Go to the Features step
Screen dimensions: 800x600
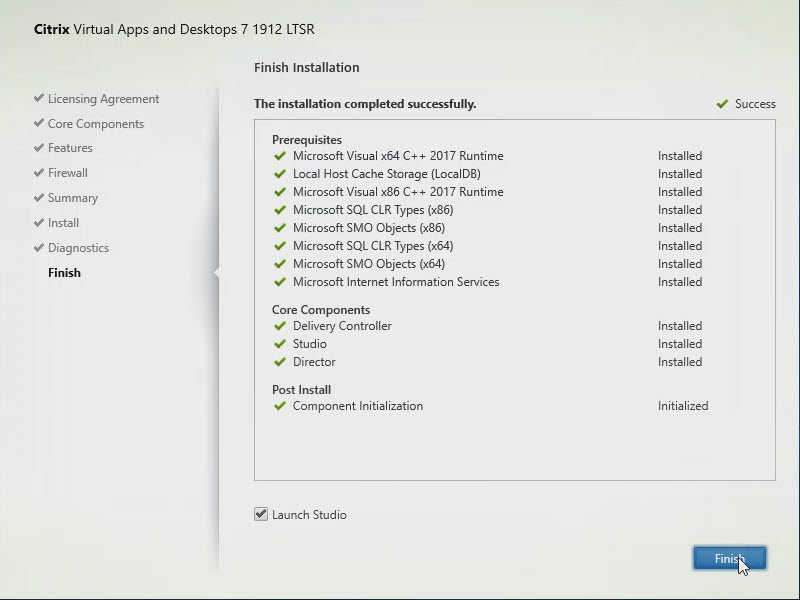click(x=70, y=148)
